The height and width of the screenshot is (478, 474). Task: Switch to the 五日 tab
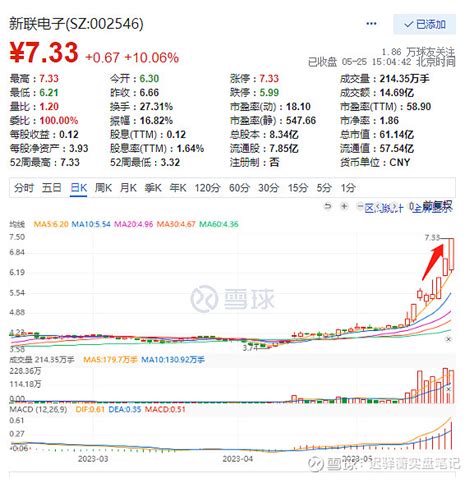[52, 188]
